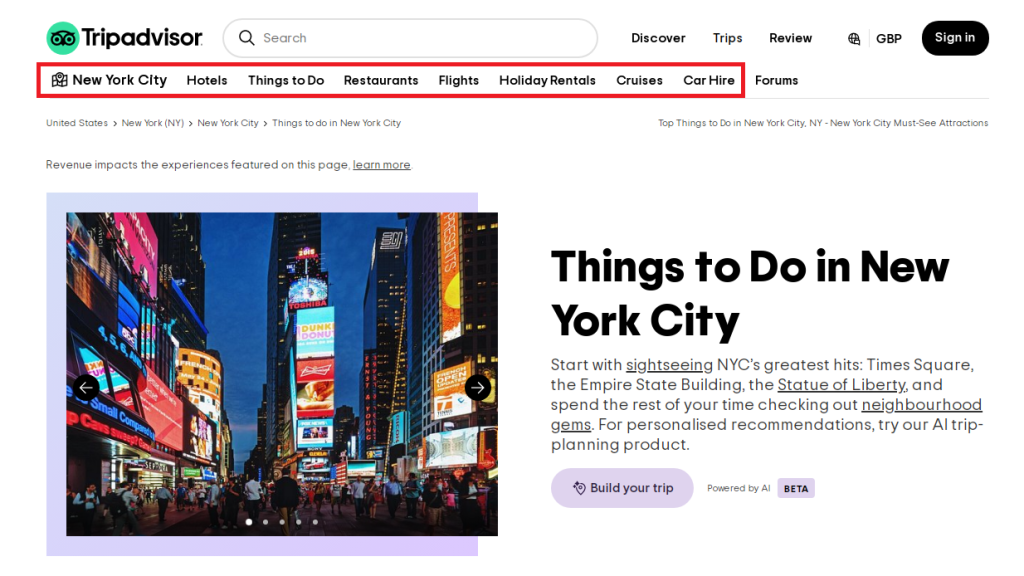The width and height of the screenshot is (1024, 576).
Task: Open the Restaurants tab
Action: point(381,80)
